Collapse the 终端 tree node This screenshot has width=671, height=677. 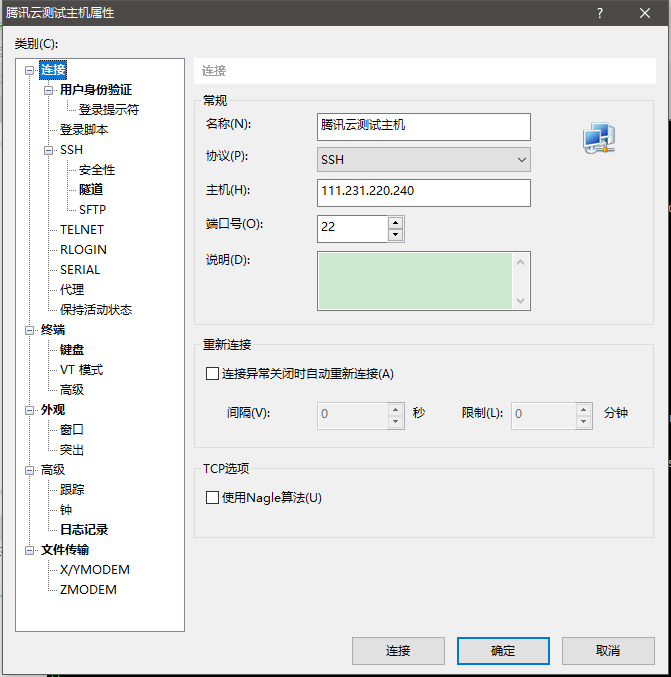pos(29,330)
